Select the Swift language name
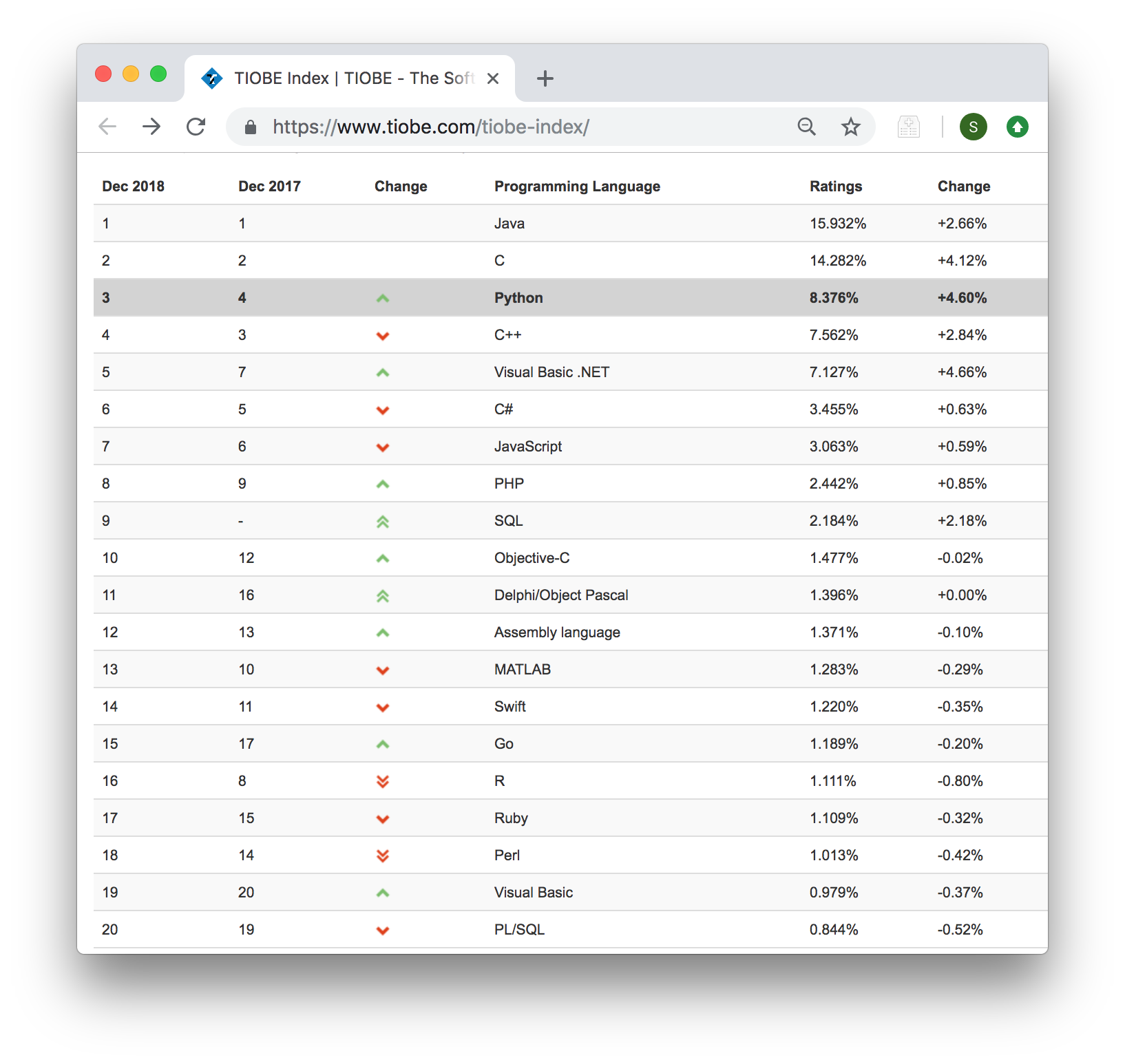This screenshot has width=1125, height=1064. click(x=510, y=707)
